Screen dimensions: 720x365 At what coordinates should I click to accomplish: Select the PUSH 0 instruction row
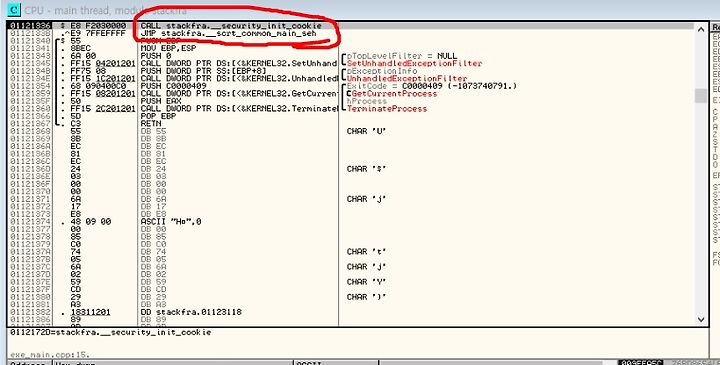[x=156, y=56]
